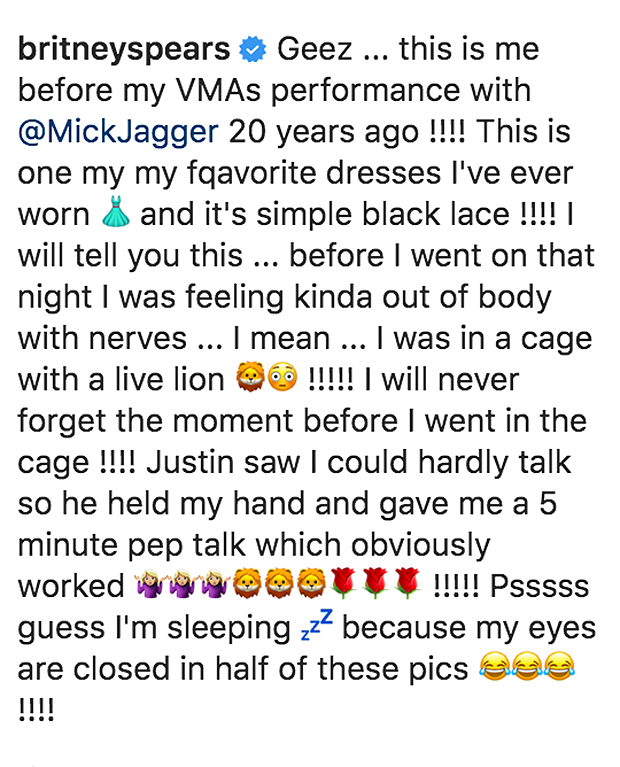Click the blue verified badge

pyautogui.click(x=253, y=49)
